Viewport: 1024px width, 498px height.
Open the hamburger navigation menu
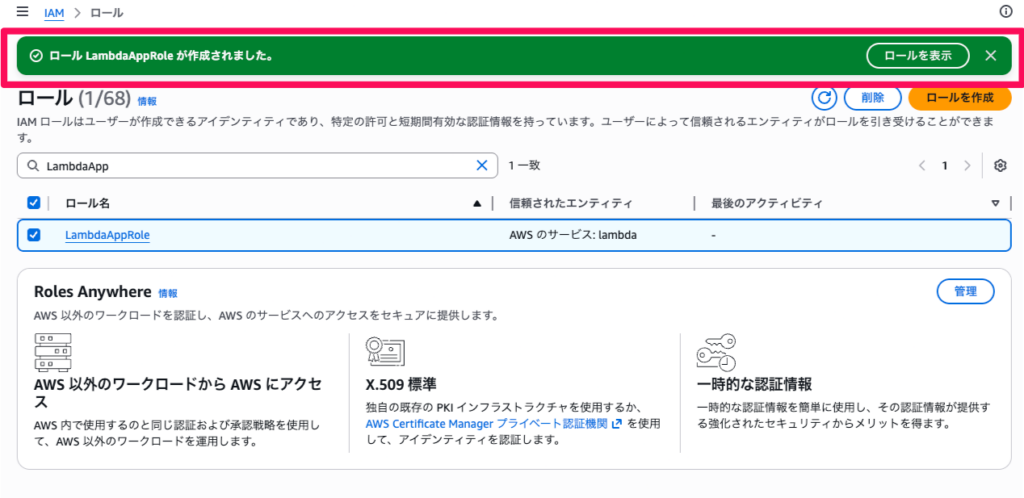tap(22, 12)
